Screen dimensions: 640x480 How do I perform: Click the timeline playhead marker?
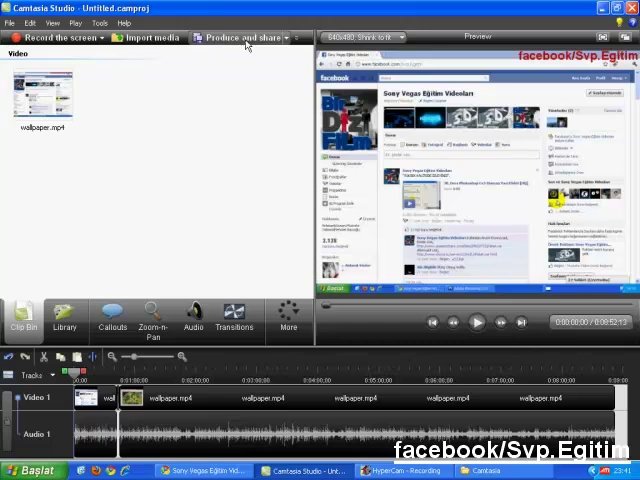[x=74, y=373]
